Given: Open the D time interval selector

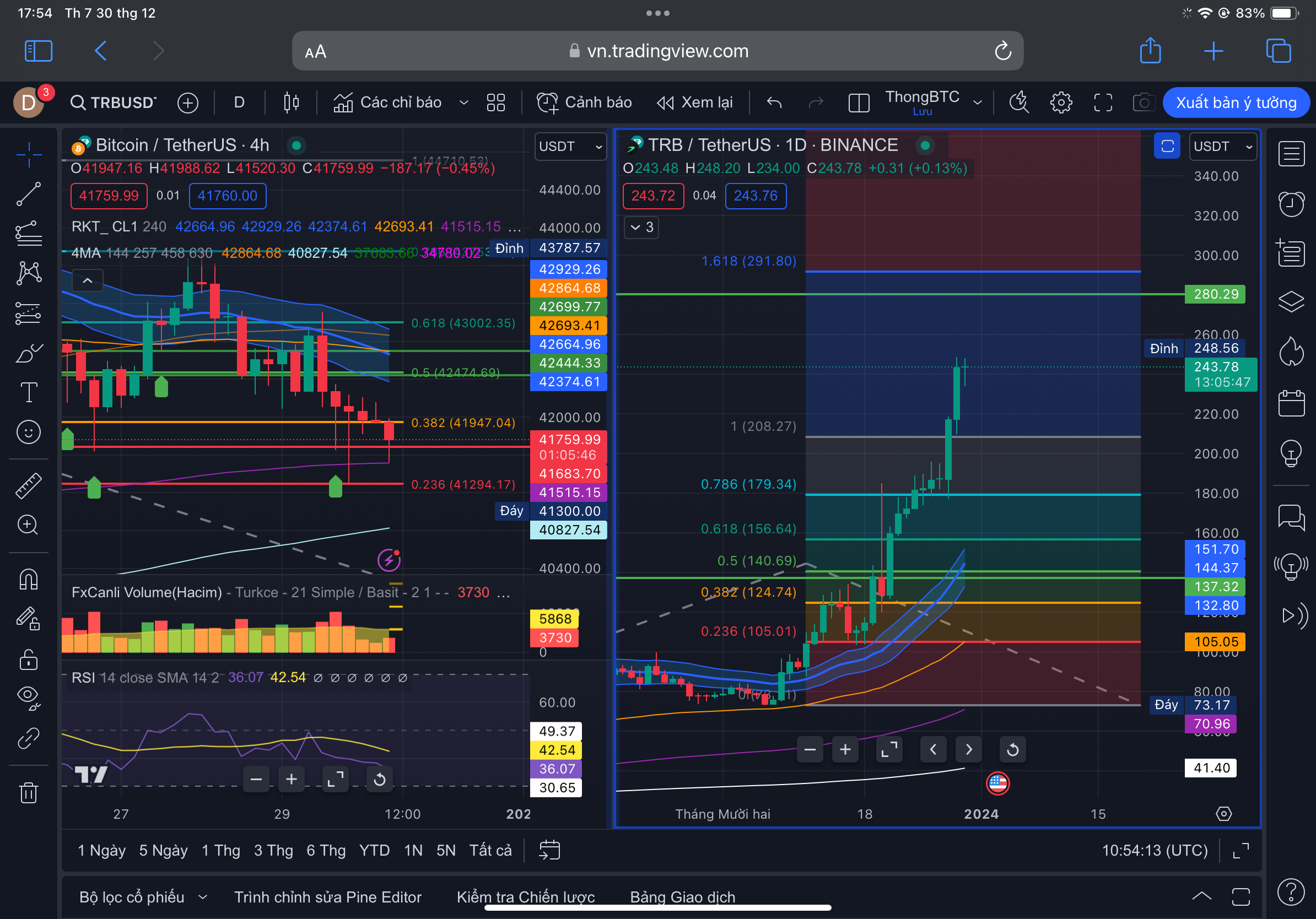Looking at the screenshot, I should [x=239, y=102].
